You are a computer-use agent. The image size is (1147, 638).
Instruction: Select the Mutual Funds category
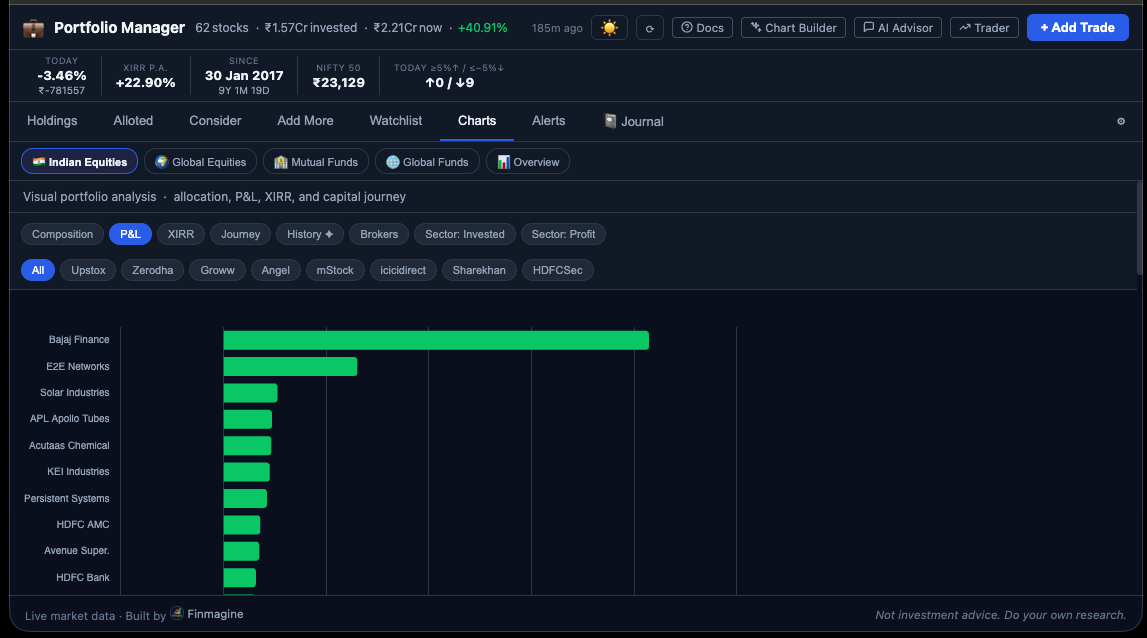coord(316,162)
